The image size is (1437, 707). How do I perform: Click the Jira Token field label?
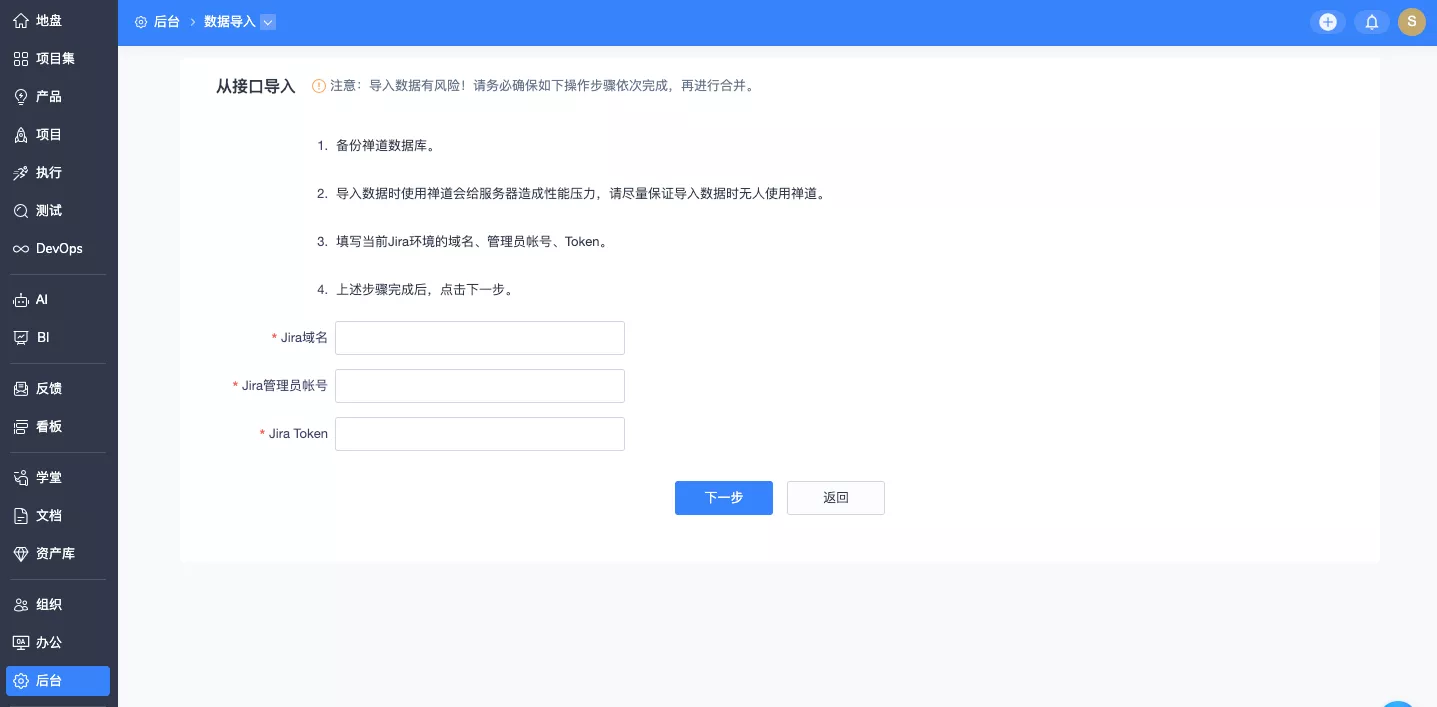tap(298, 434)
